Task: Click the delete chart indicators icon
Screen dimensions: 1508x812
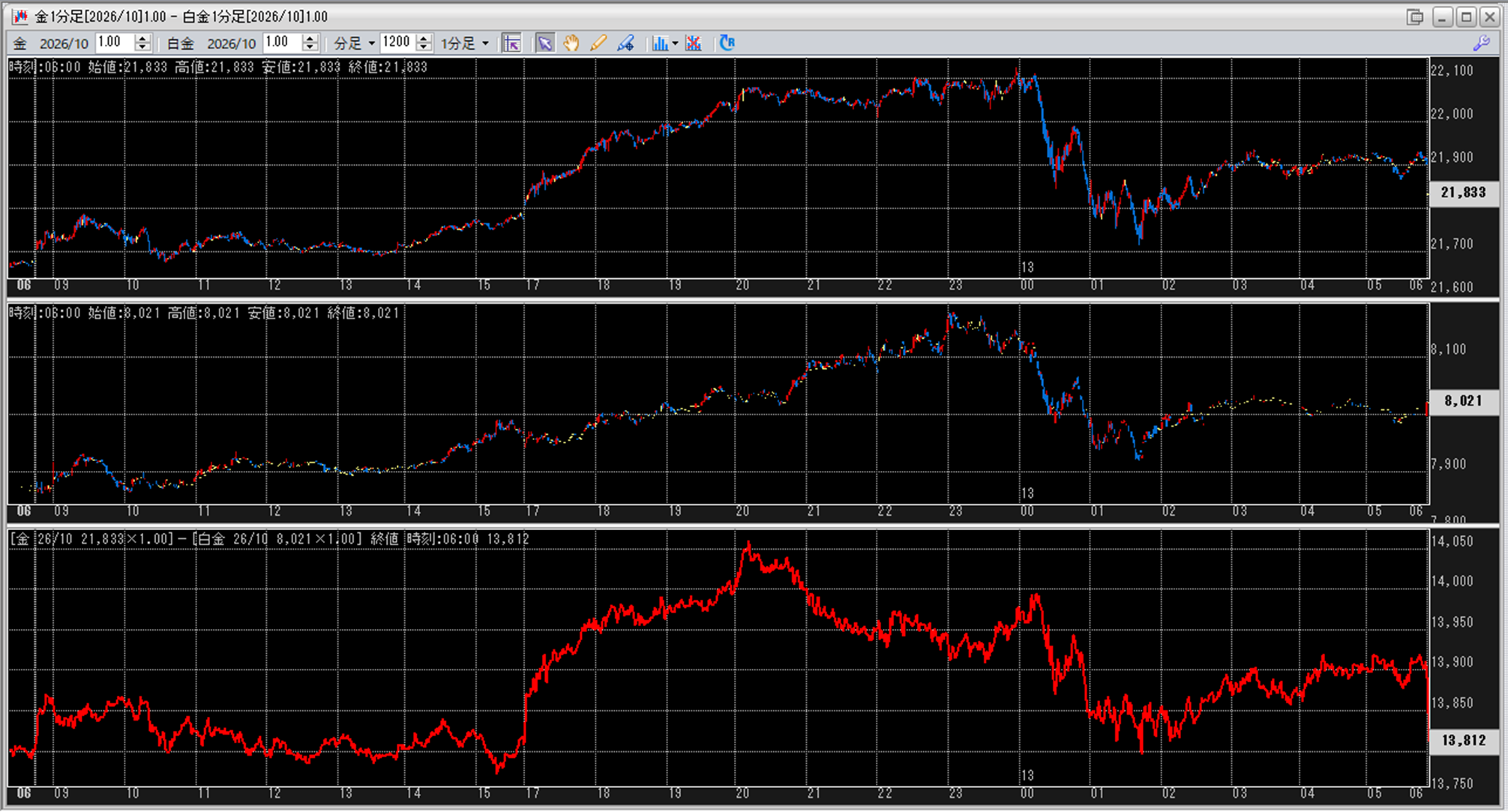Action: 694,43
